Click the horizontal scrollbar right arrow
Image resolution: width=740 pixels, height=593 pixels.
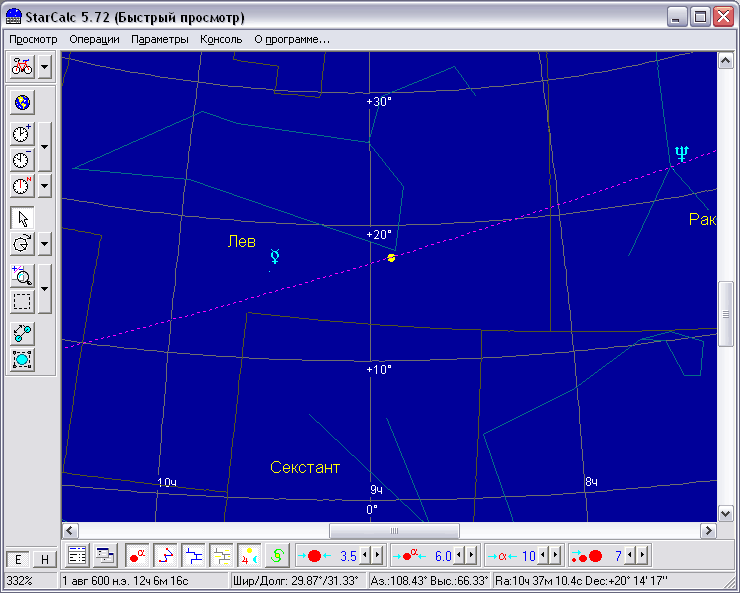click(708, 531)
